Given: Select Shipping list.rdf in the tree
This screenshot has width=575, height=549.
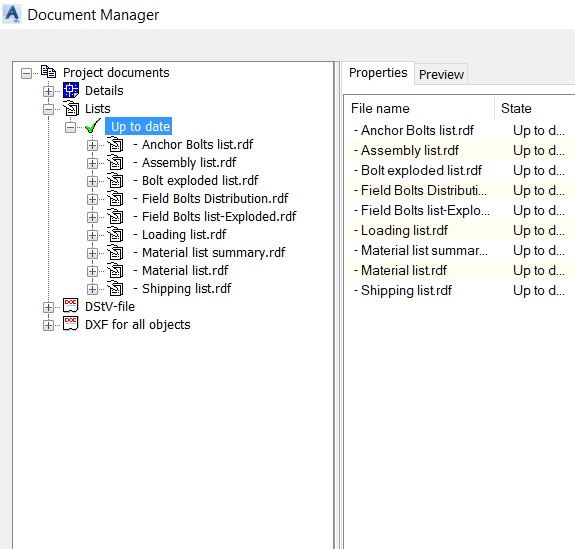Looking at the screenshot, I should click(x=182, y=288).
